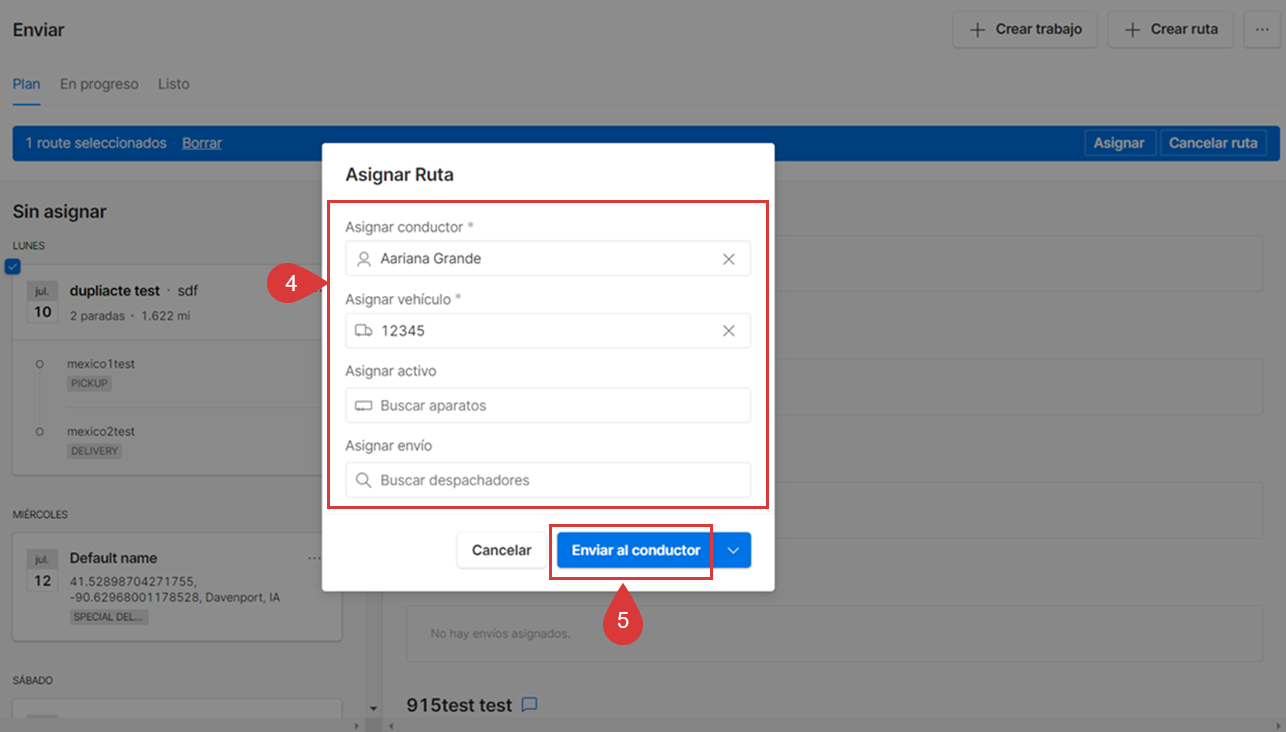1286x732 pixels.
Task: Open the three-dot menu at top right
Action: point(1261,30)
